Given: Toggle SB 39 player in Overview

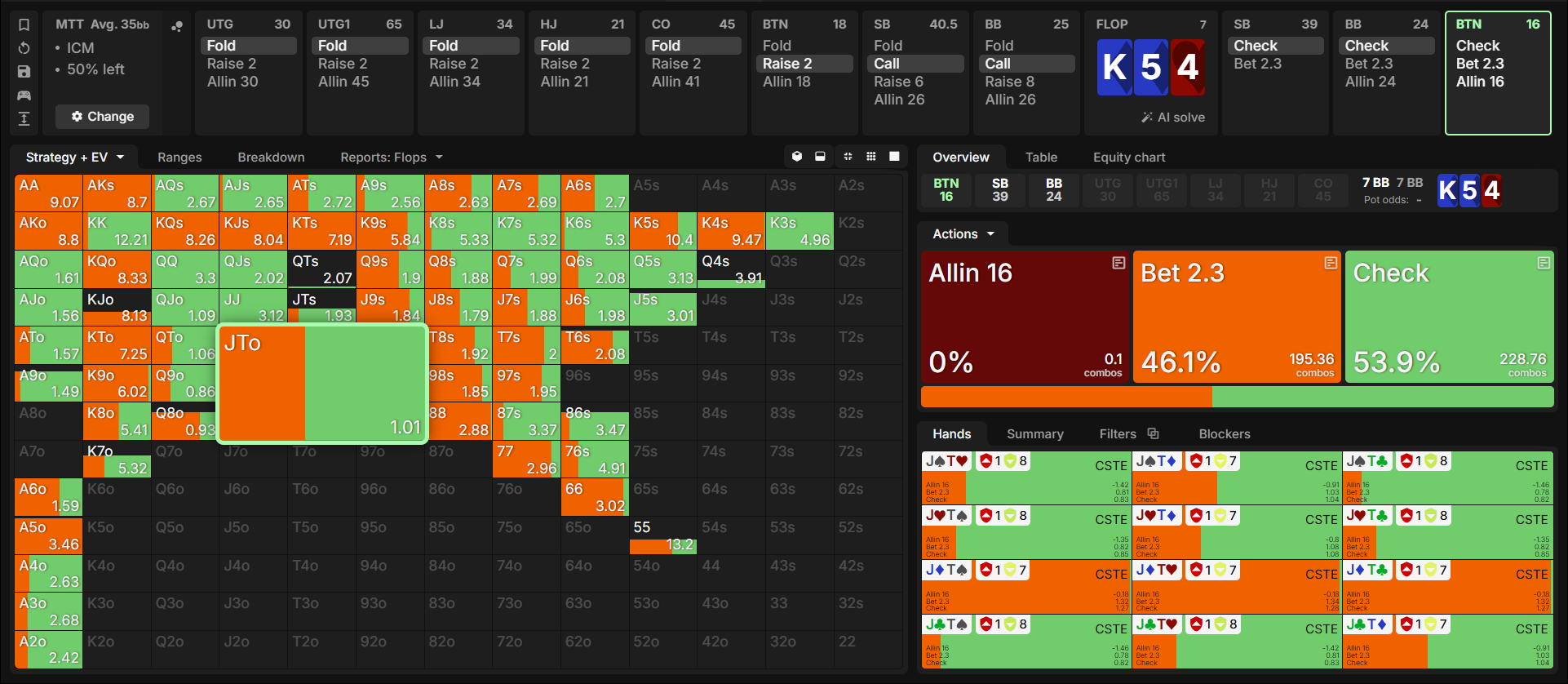Looking at the screenshot, I should [x=1000, y=190].
